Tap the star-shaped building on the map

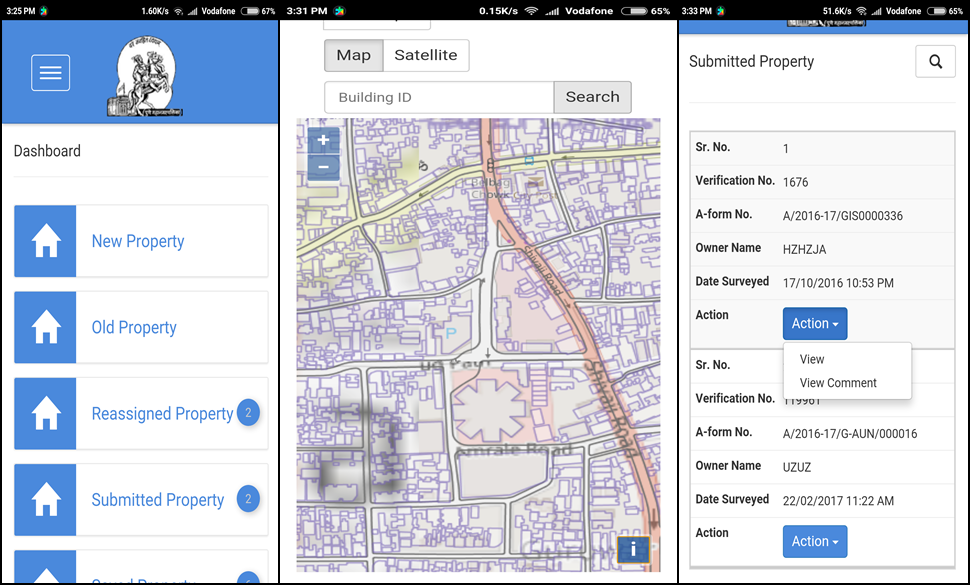pyautogui.click(x=490, y=408)
